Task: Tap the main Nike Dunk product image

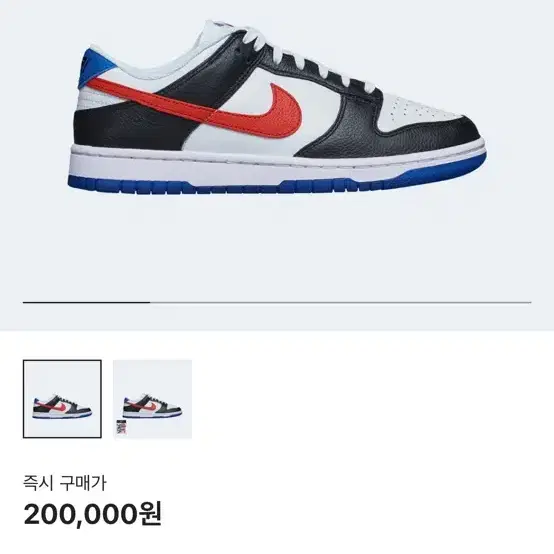Action: pos(277,110)
